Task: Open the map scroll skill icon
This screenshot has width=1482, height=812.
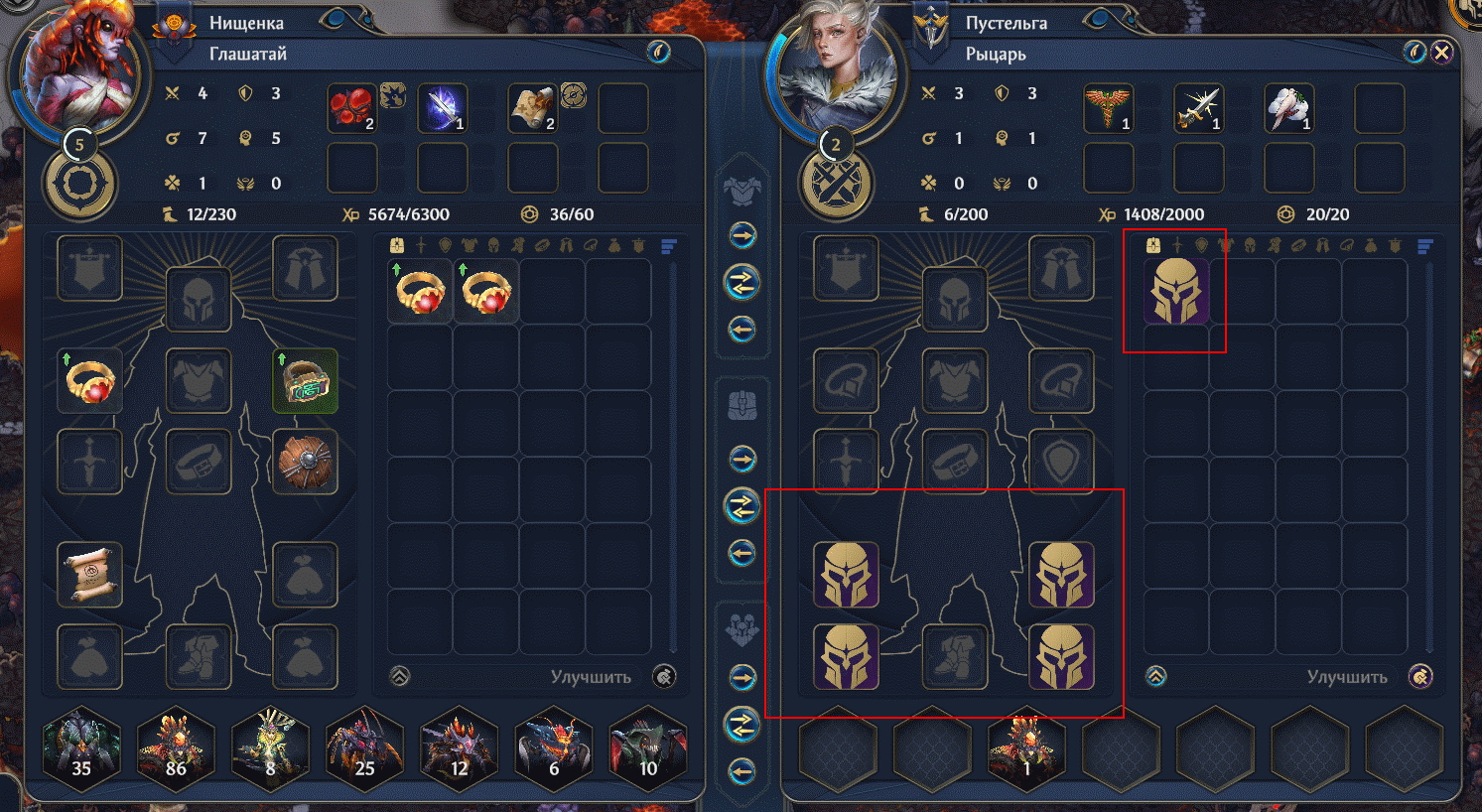Action: pos(533,108)
